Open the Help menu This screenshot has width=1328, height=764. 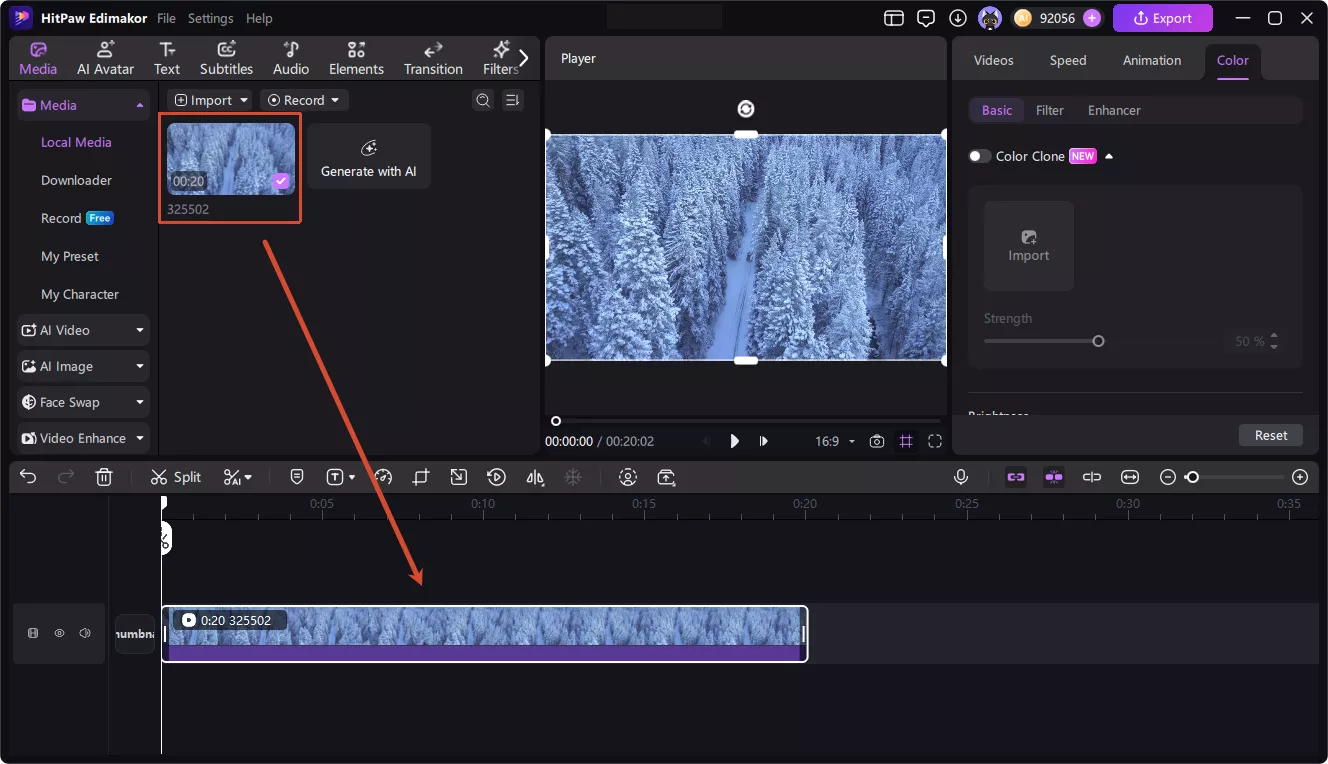pos(259,18)
